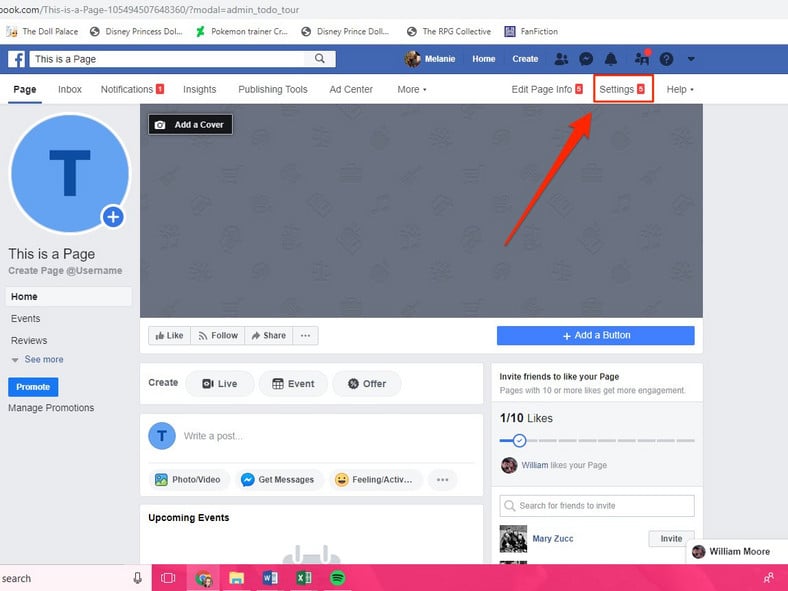788x591 pixels.
Task: Open the Ad Center tab
Action: pos(351,89)
